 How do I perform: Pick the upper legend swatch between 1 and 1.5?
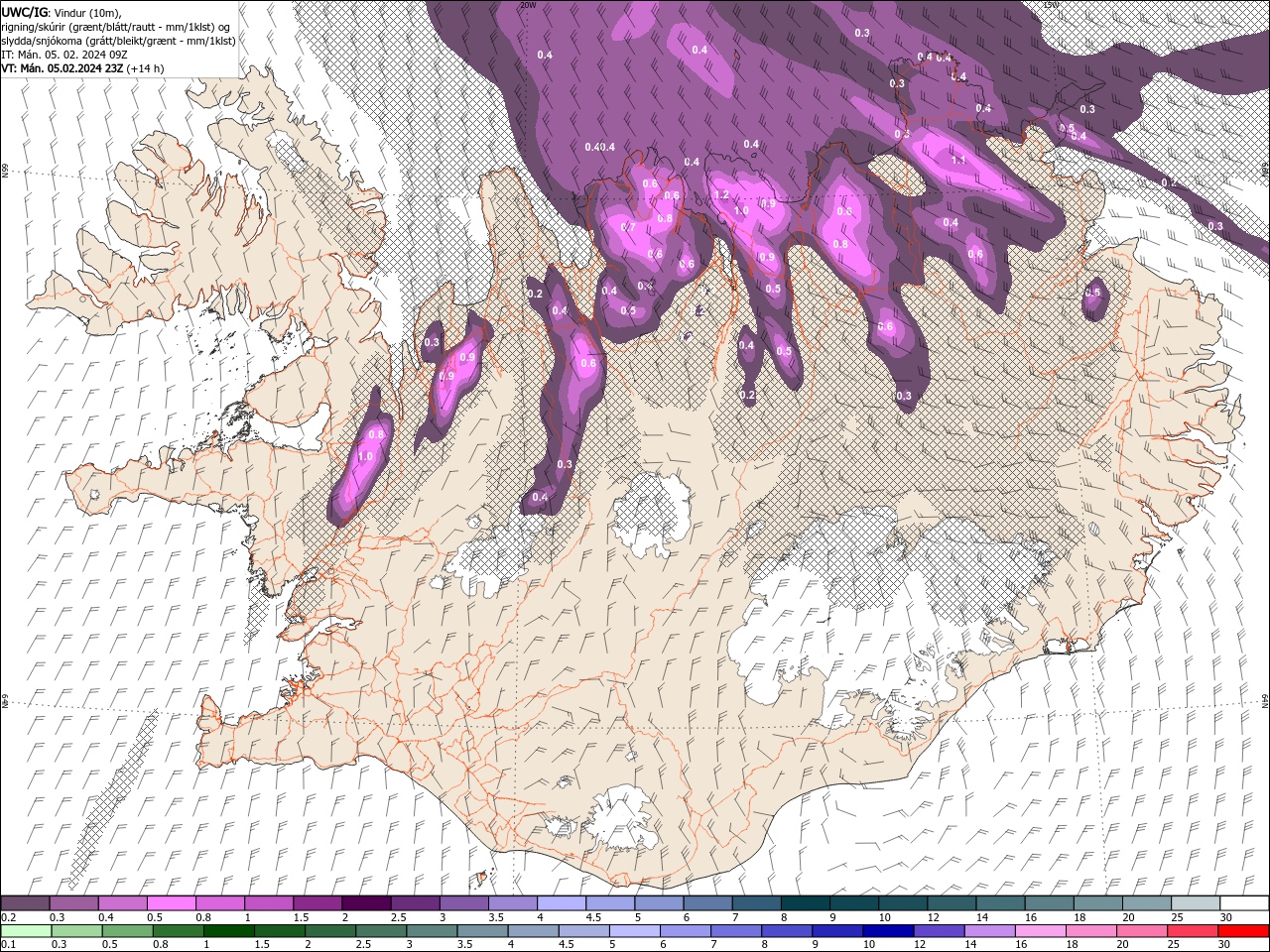click(x=269, y=903)
